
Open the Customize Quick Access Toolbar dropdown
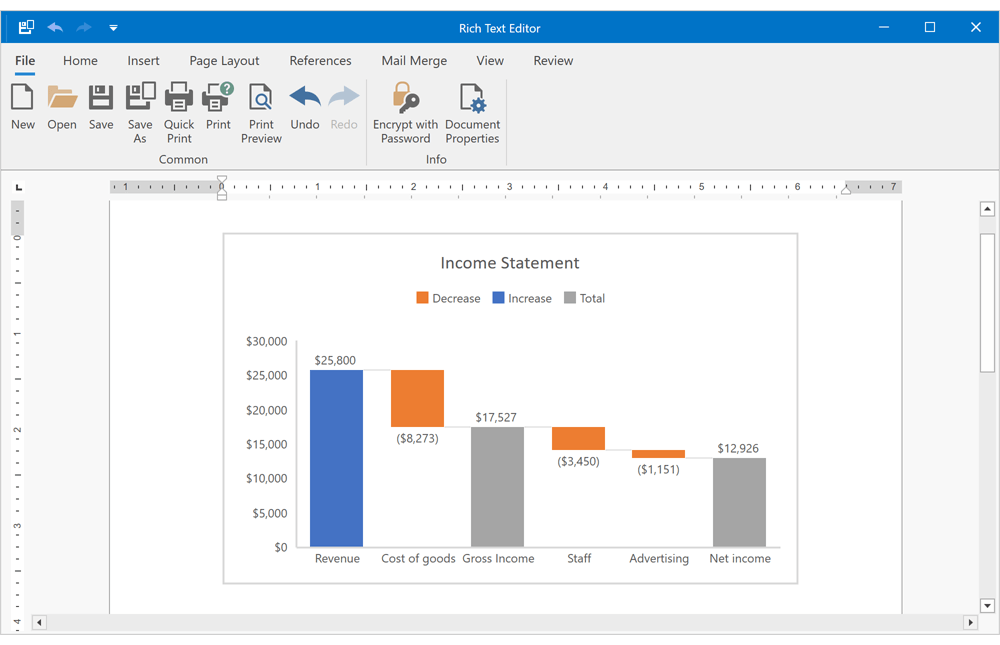(x=113, y=27)
